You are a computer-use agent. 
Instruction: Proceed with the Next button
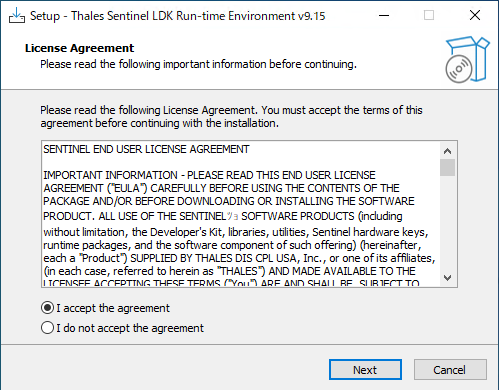(365, 369)
